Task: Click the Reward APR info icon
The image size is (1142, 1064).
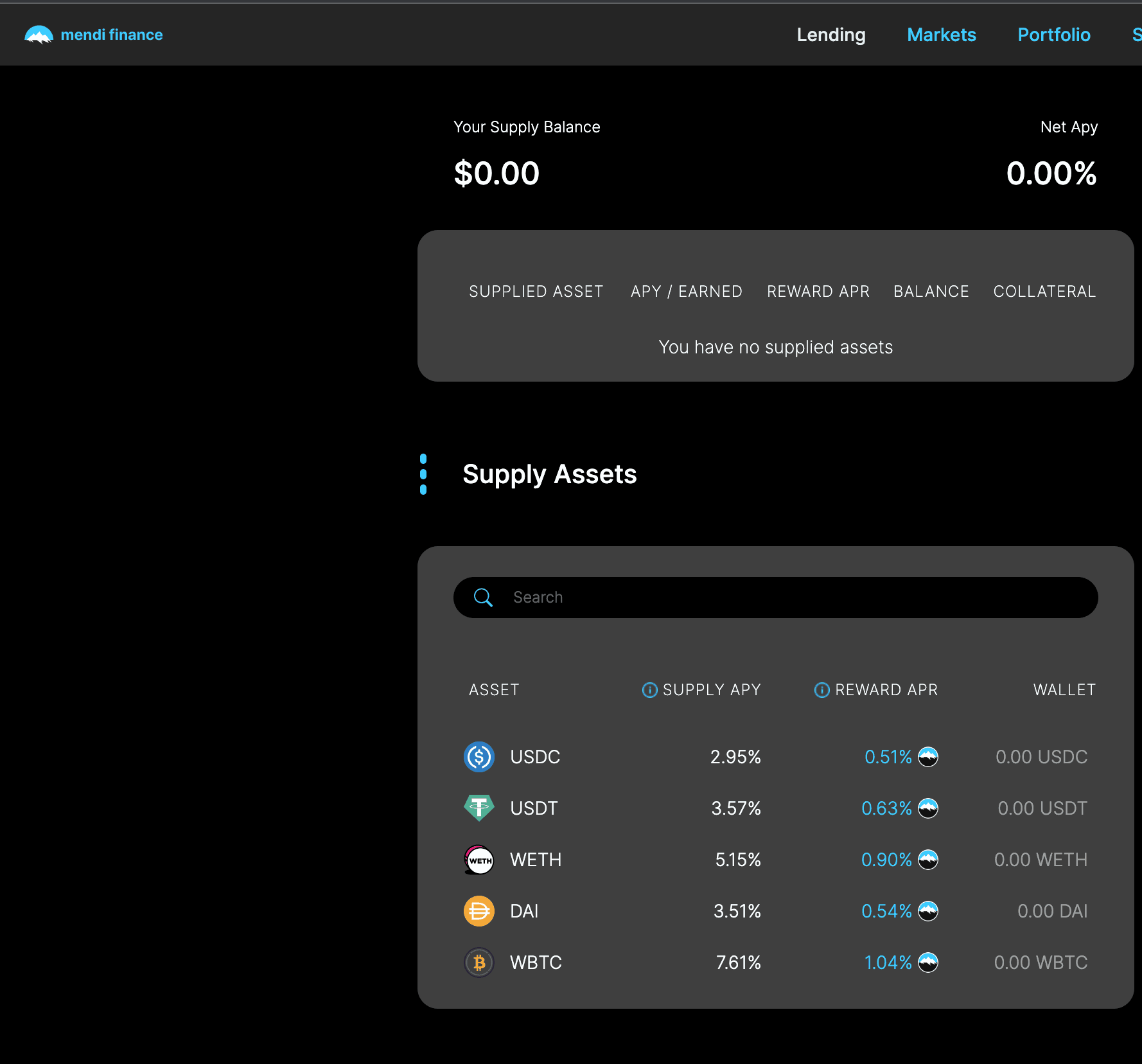Action: coord(821,690)
